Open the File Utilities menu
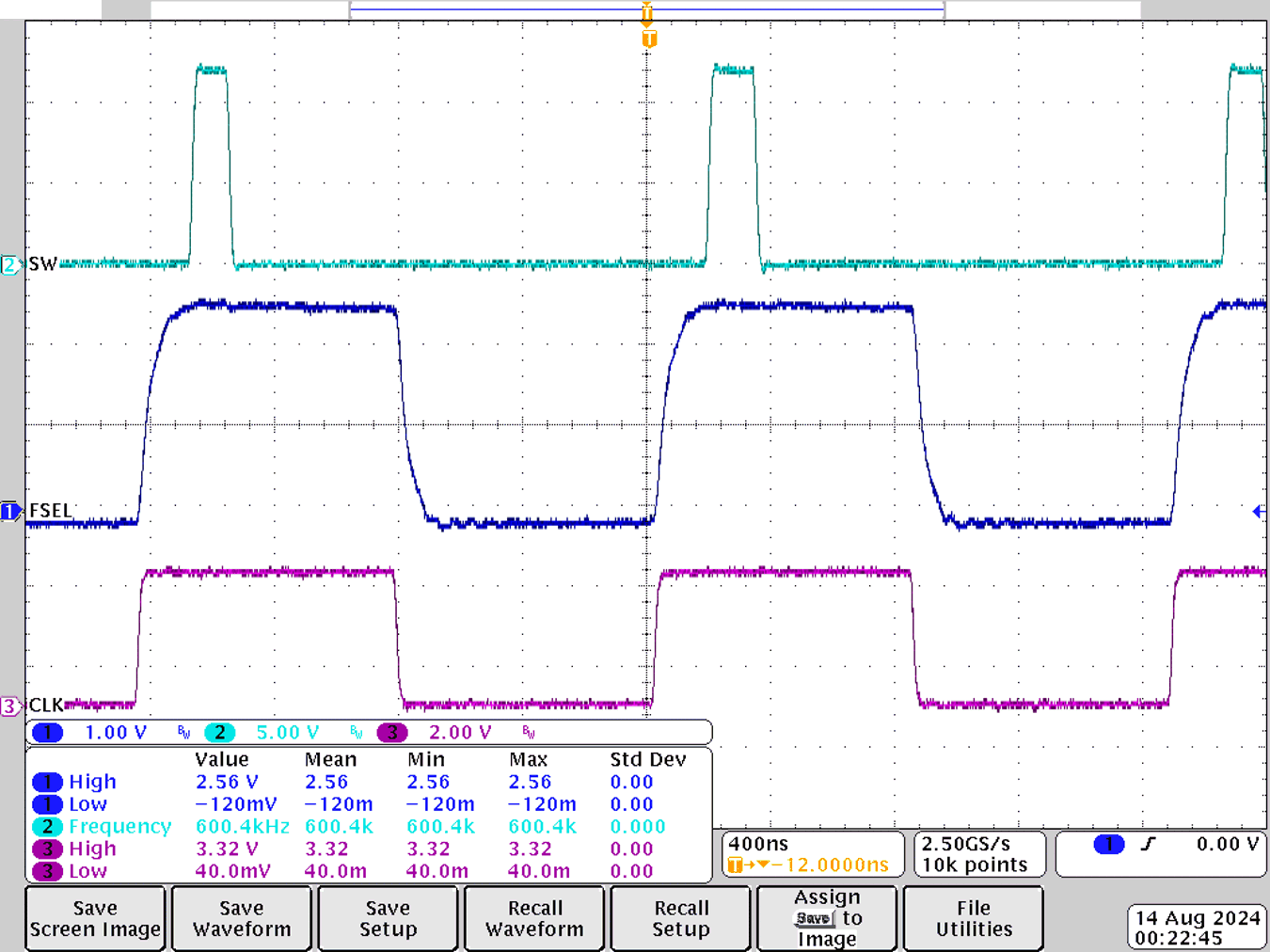Image resolution: width=1270 pixels, height=952 pixels. (x=973, y=918)
